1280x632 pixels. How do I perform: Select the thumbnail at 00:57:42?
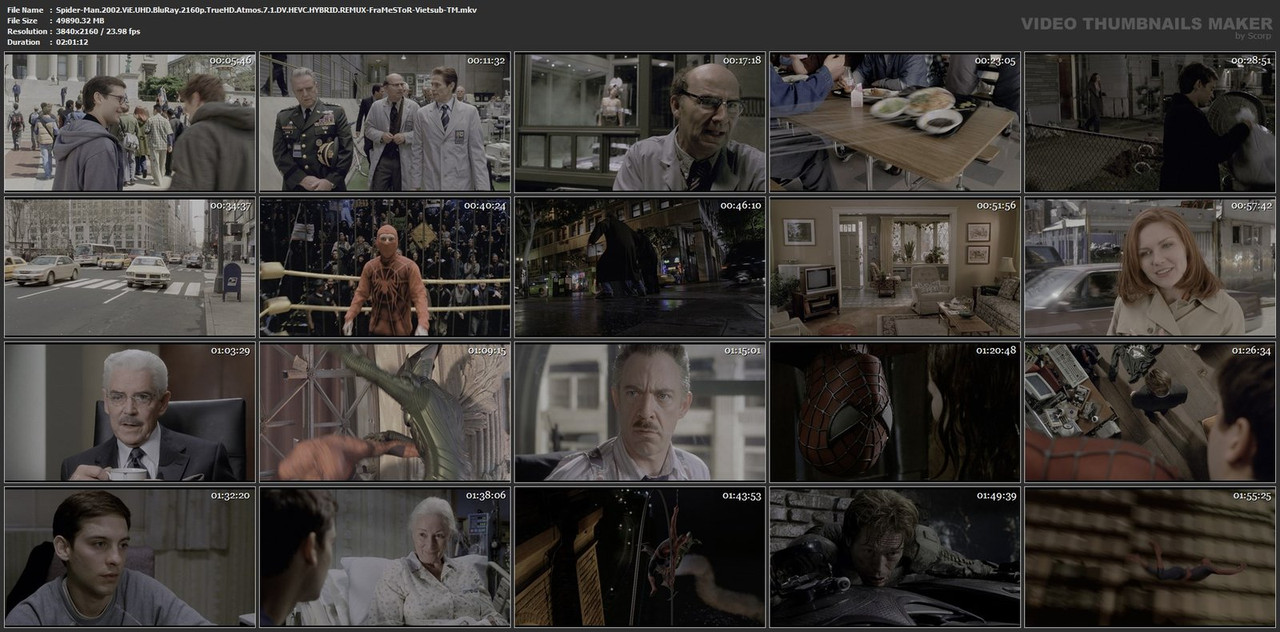1150,267
